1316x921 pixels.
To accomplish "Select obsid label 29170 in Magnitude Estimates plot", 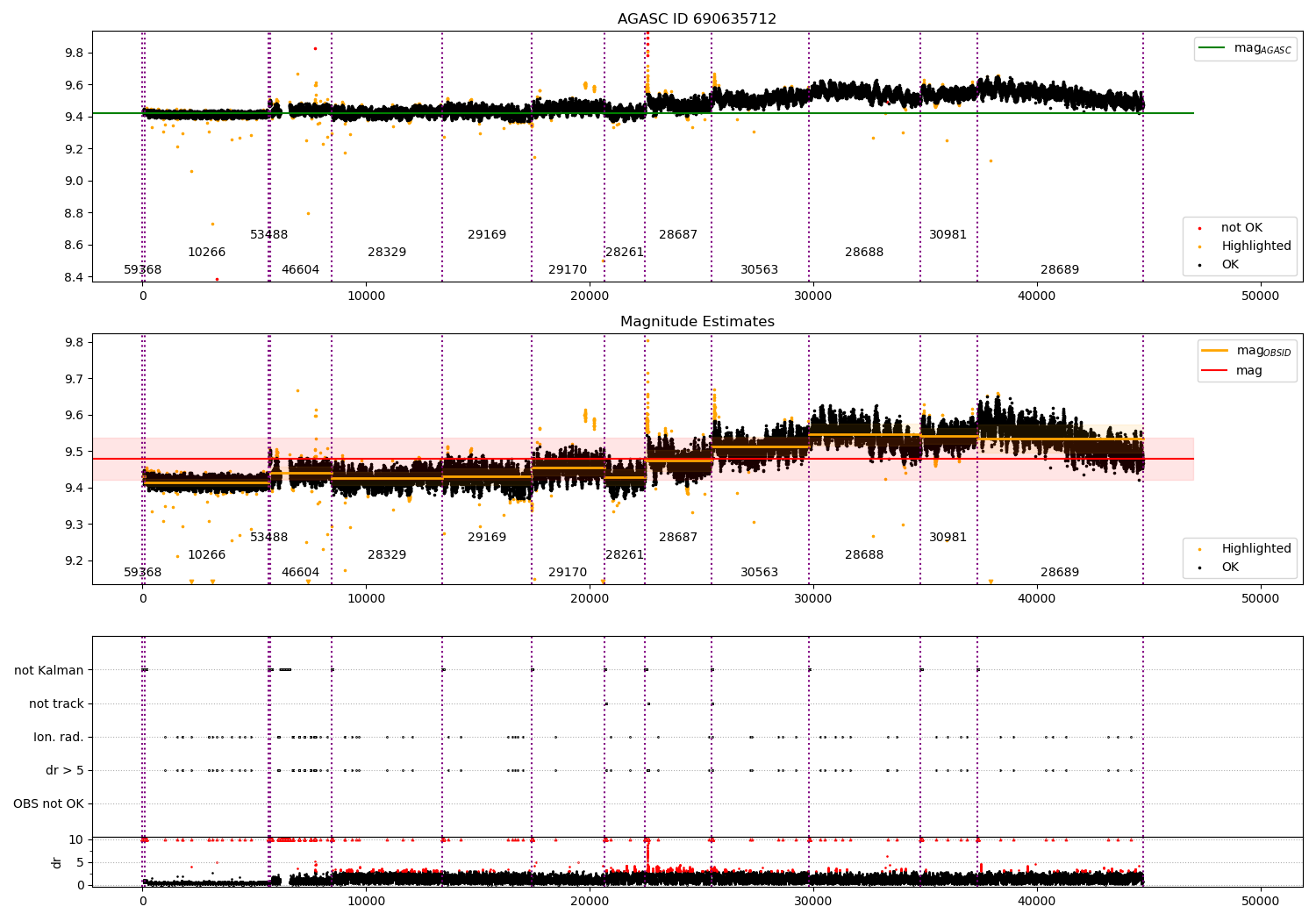I will click(x=568, y=573).
